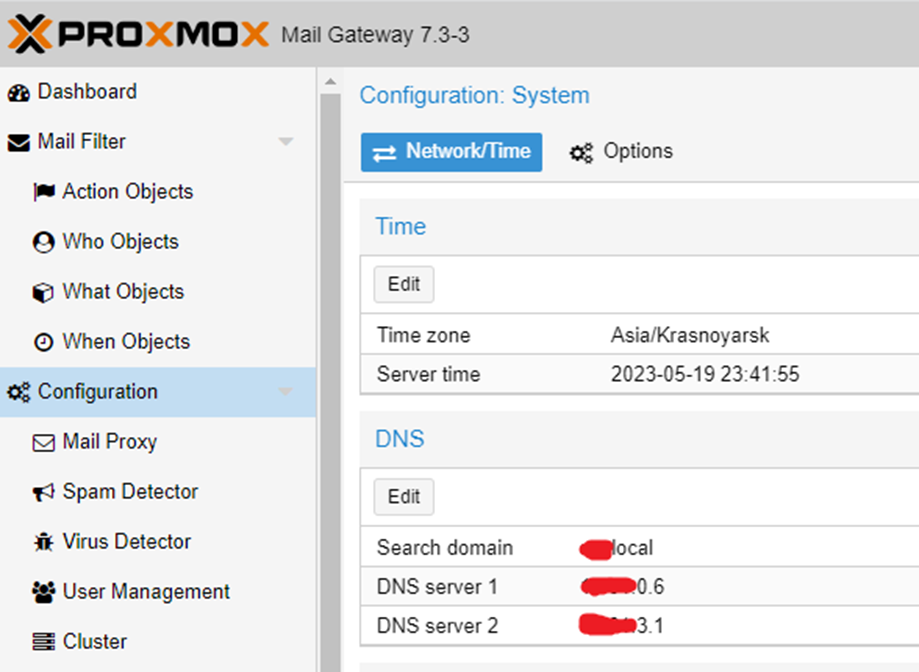Image resolution: width=919 pixels, height=672 pixels.
Task: Click the Network/Time arrows icon
Action: click(x=384, y=153)
